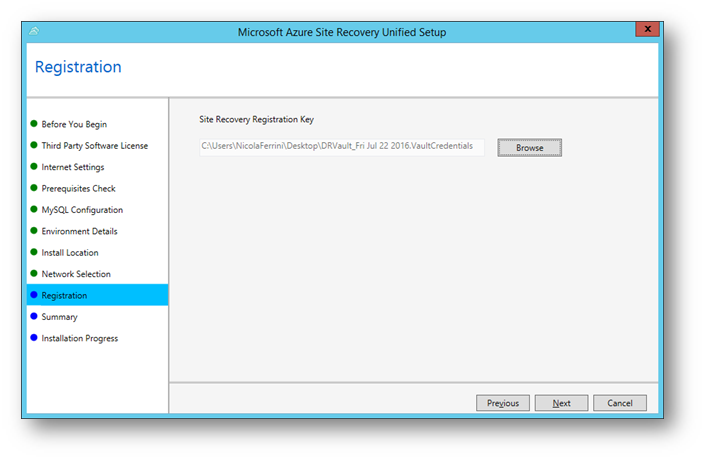The image size is (706, 461).
Task: Click the green dot next to Internet Settings
Action: pos(34,167)
